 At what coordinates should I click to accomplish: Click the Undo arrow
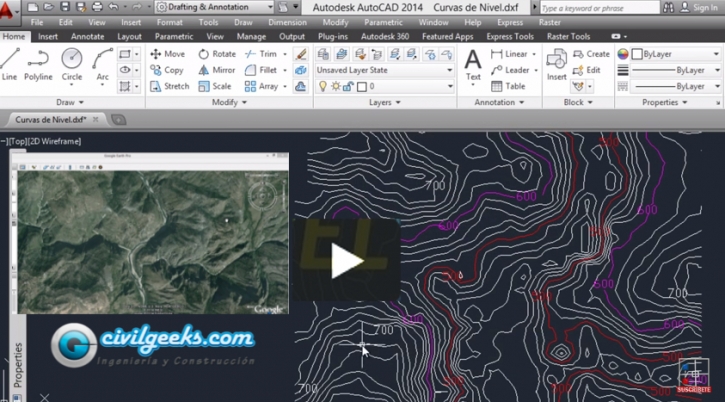coord(113,6)
